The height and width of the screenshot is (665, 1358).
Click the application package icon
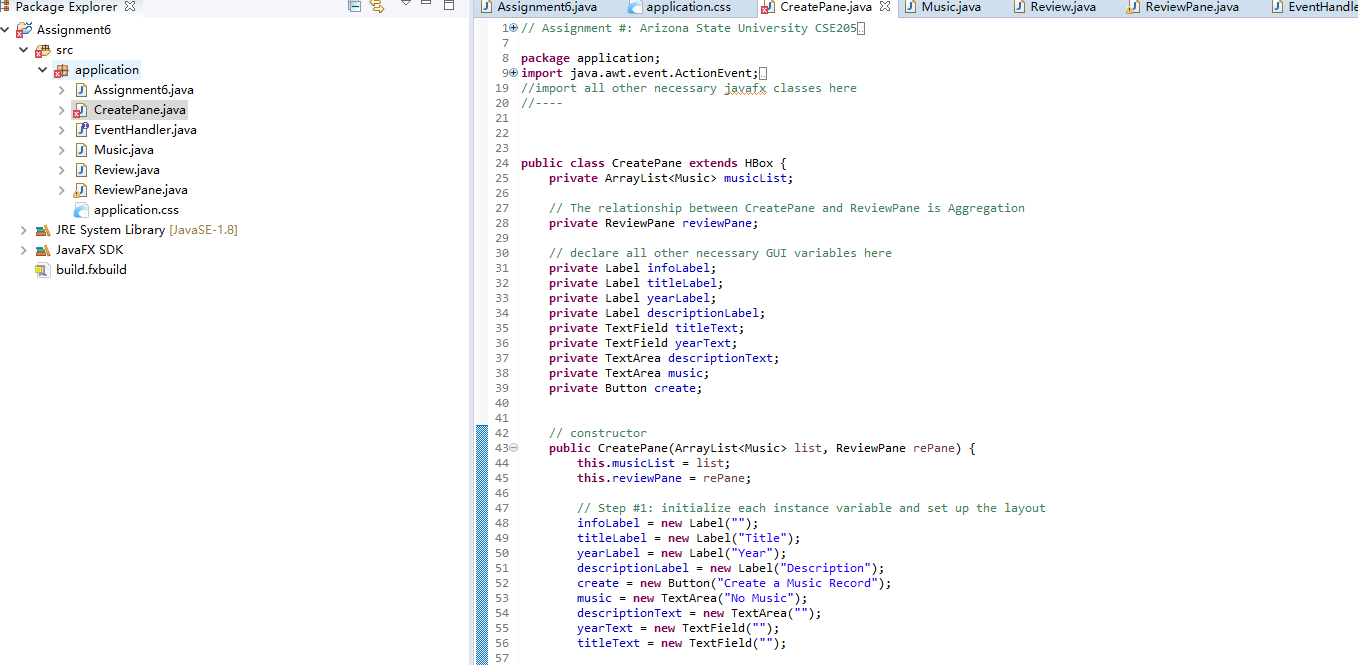click(62, 70)
